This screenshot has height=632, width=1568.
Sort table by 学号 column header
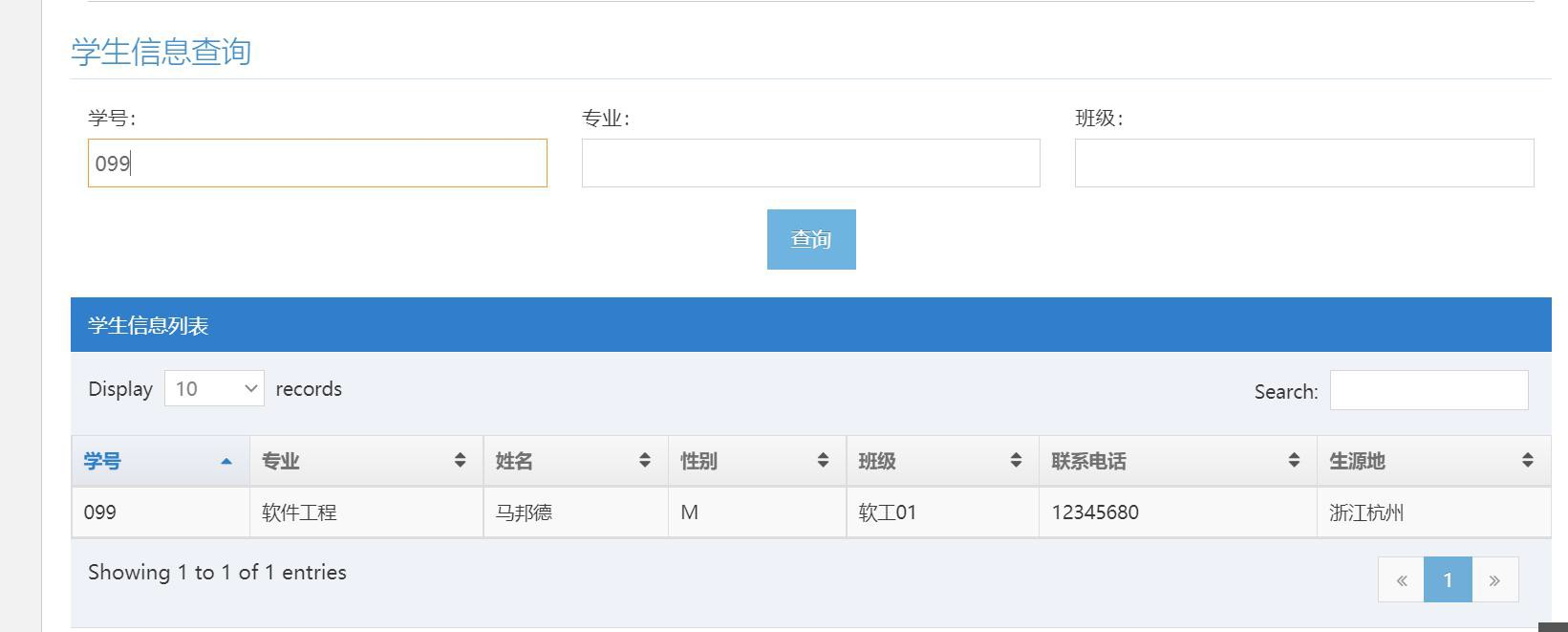coord(161,461)
